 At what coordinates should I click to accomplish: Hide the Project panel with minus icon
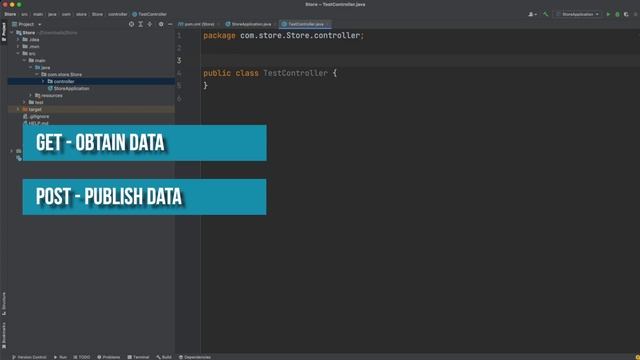(x=170, y=24)
